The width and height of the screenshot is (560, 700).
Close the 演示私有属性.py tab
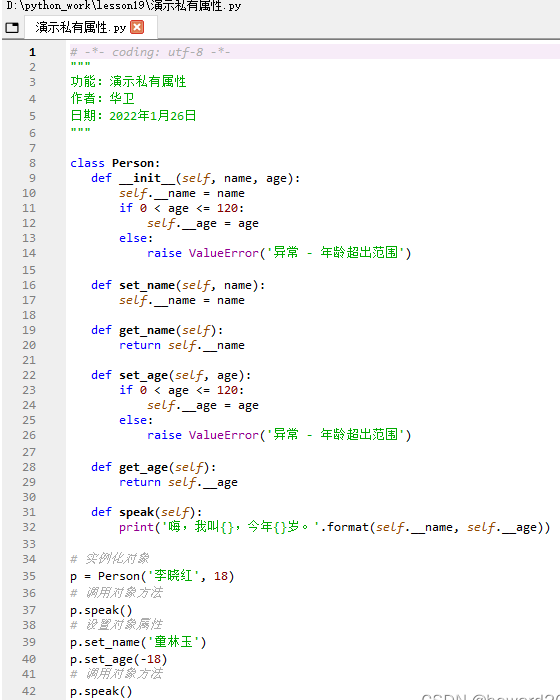tap(137, 27)
